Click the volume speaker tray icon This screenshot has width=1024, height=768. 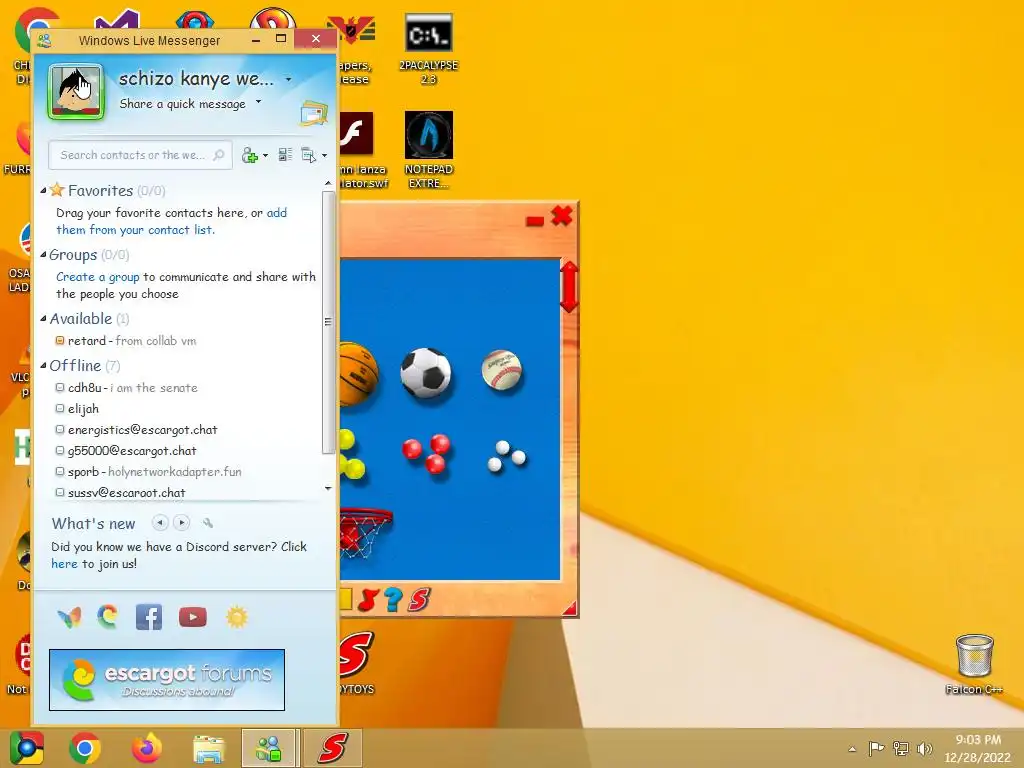point(924,748)
